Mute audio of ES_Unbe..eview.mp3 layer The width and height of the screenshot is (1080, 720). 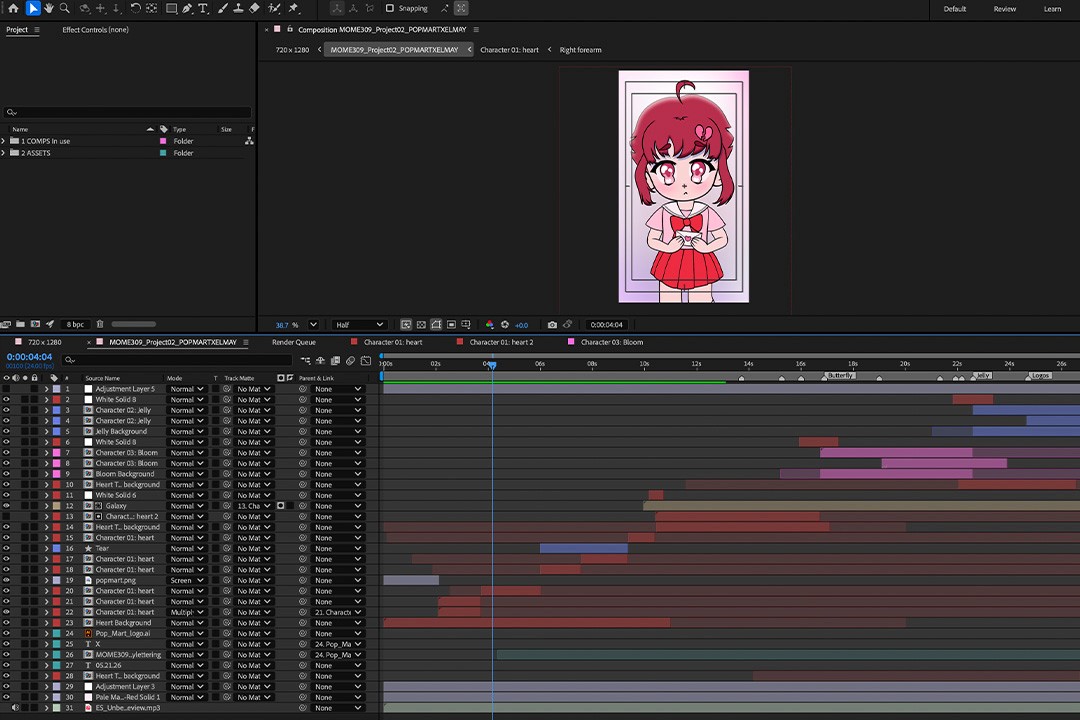click(15, 708)
